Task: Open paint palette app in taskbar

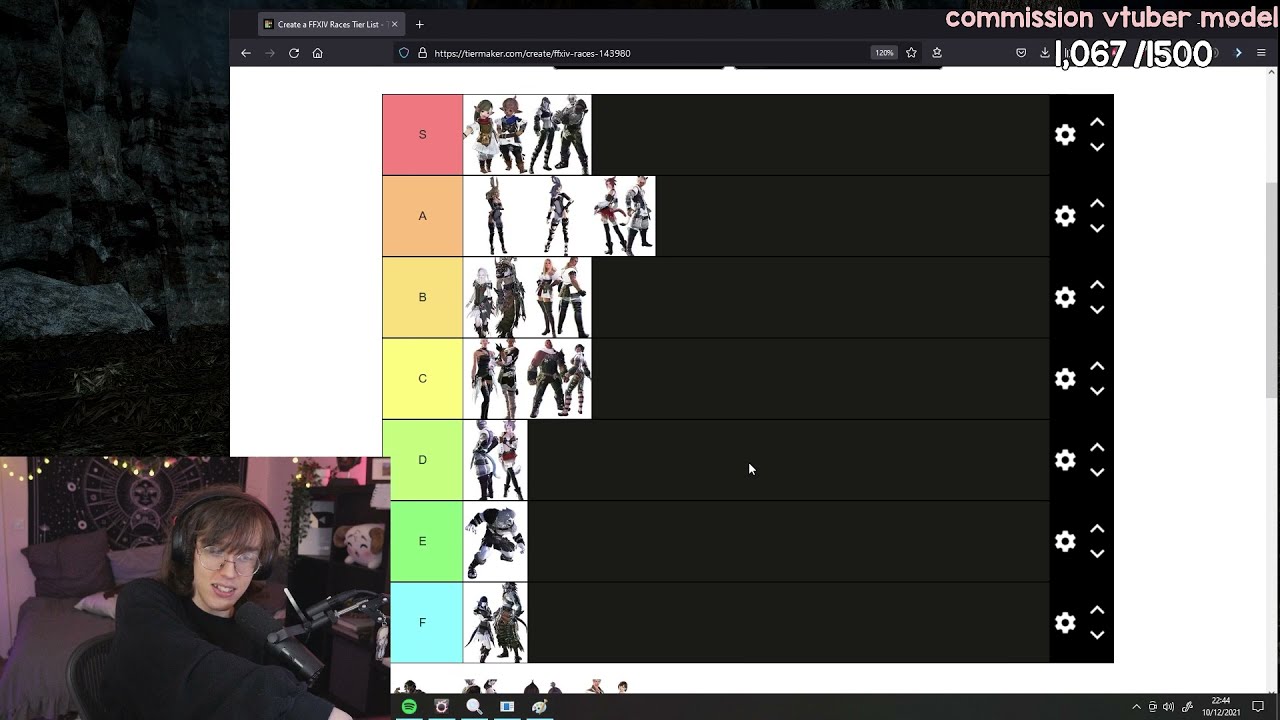Action: [540, 707]
